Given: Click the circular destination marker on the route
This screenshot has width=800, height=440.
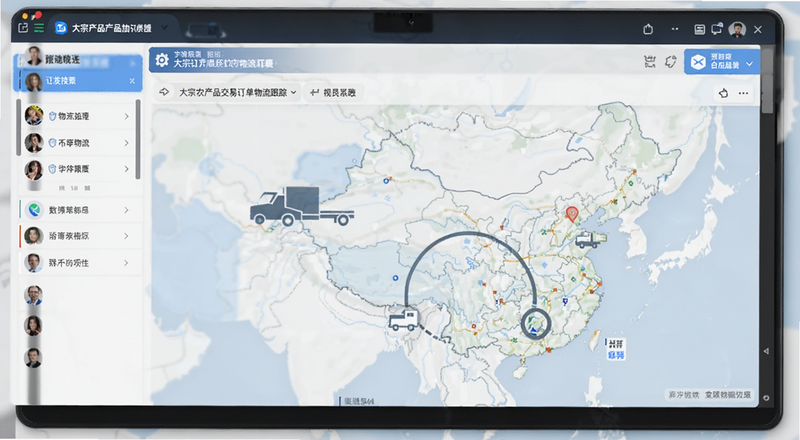Looking at the screenshot, I should [535, 324].
